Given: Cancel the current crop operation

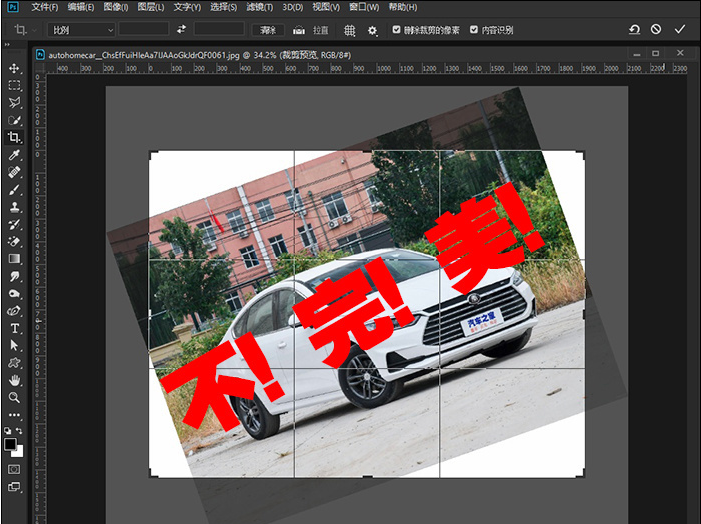Looking at the screenshot, I should [656, 30].
